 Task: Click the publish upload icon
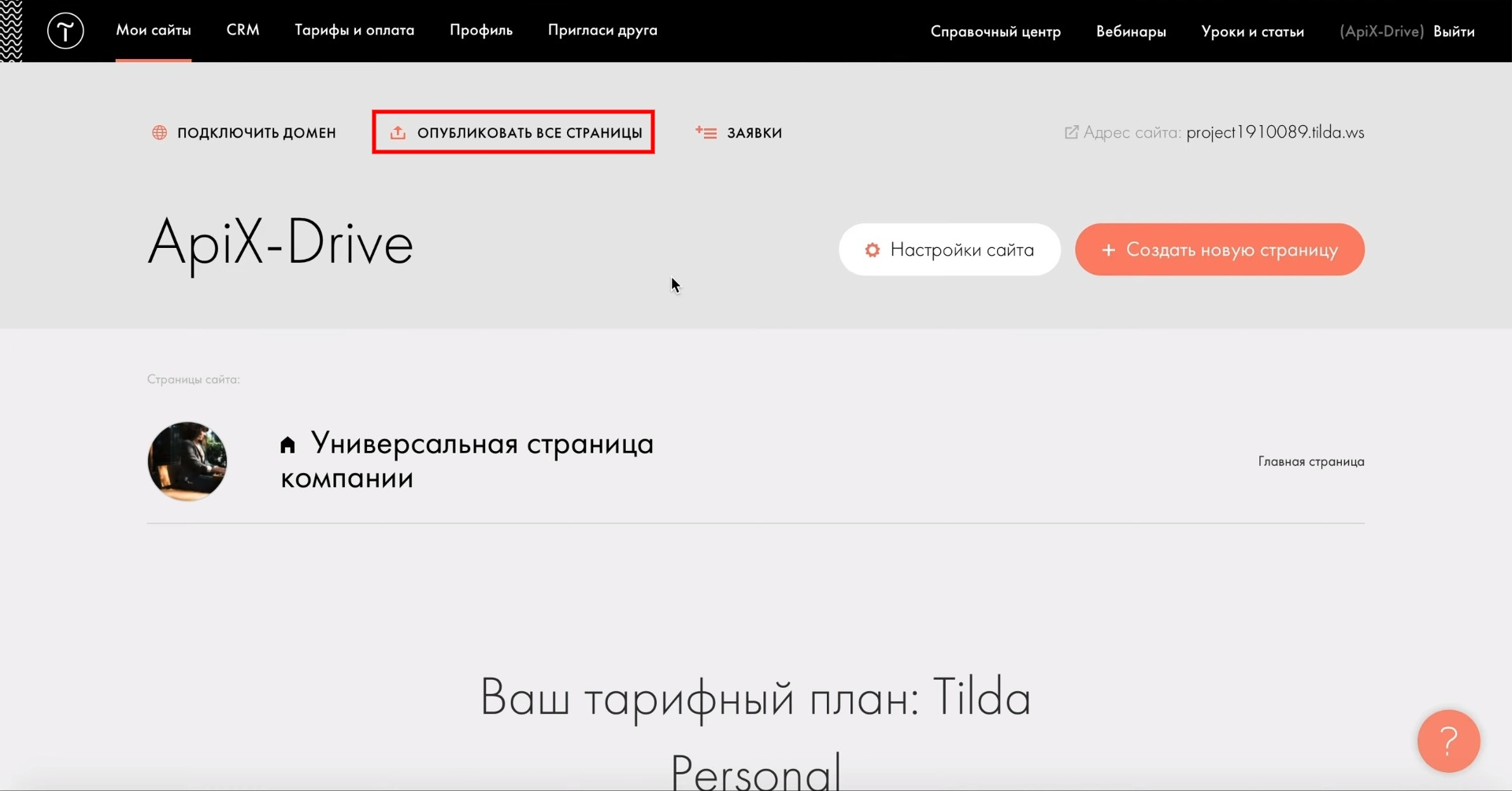point(398,132)
